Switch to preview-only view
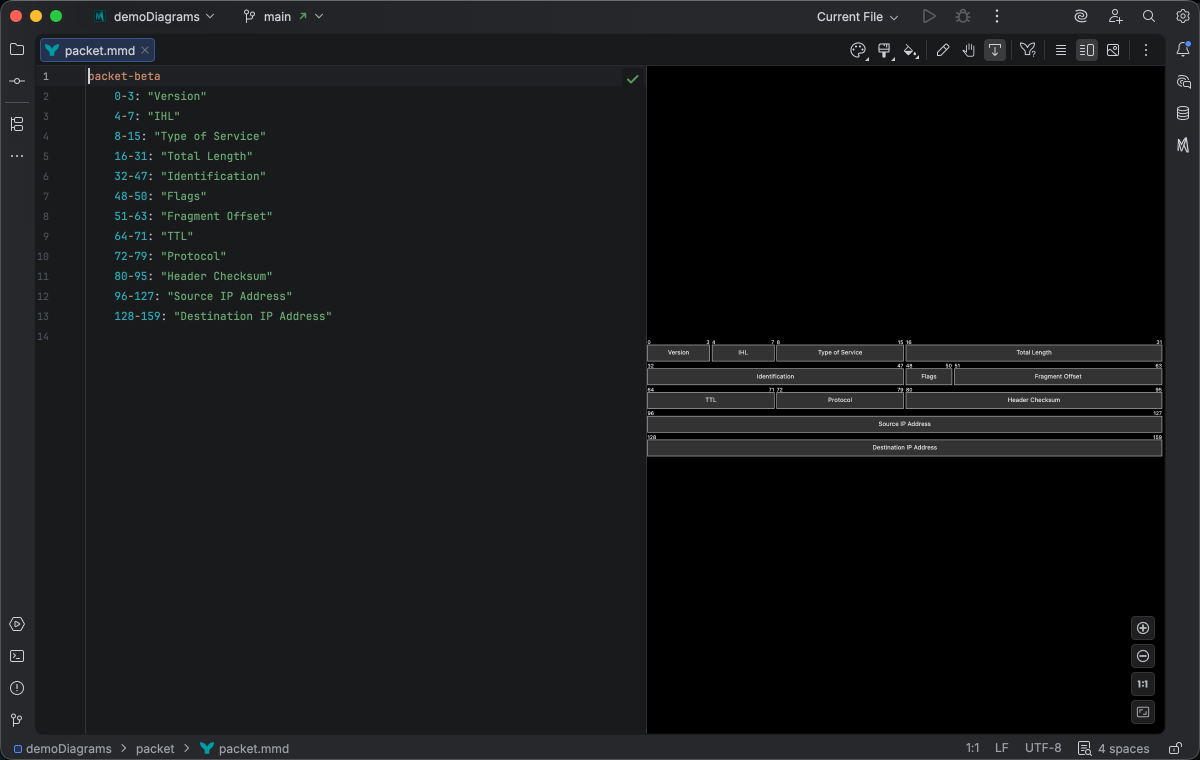 click(1113, 50)
